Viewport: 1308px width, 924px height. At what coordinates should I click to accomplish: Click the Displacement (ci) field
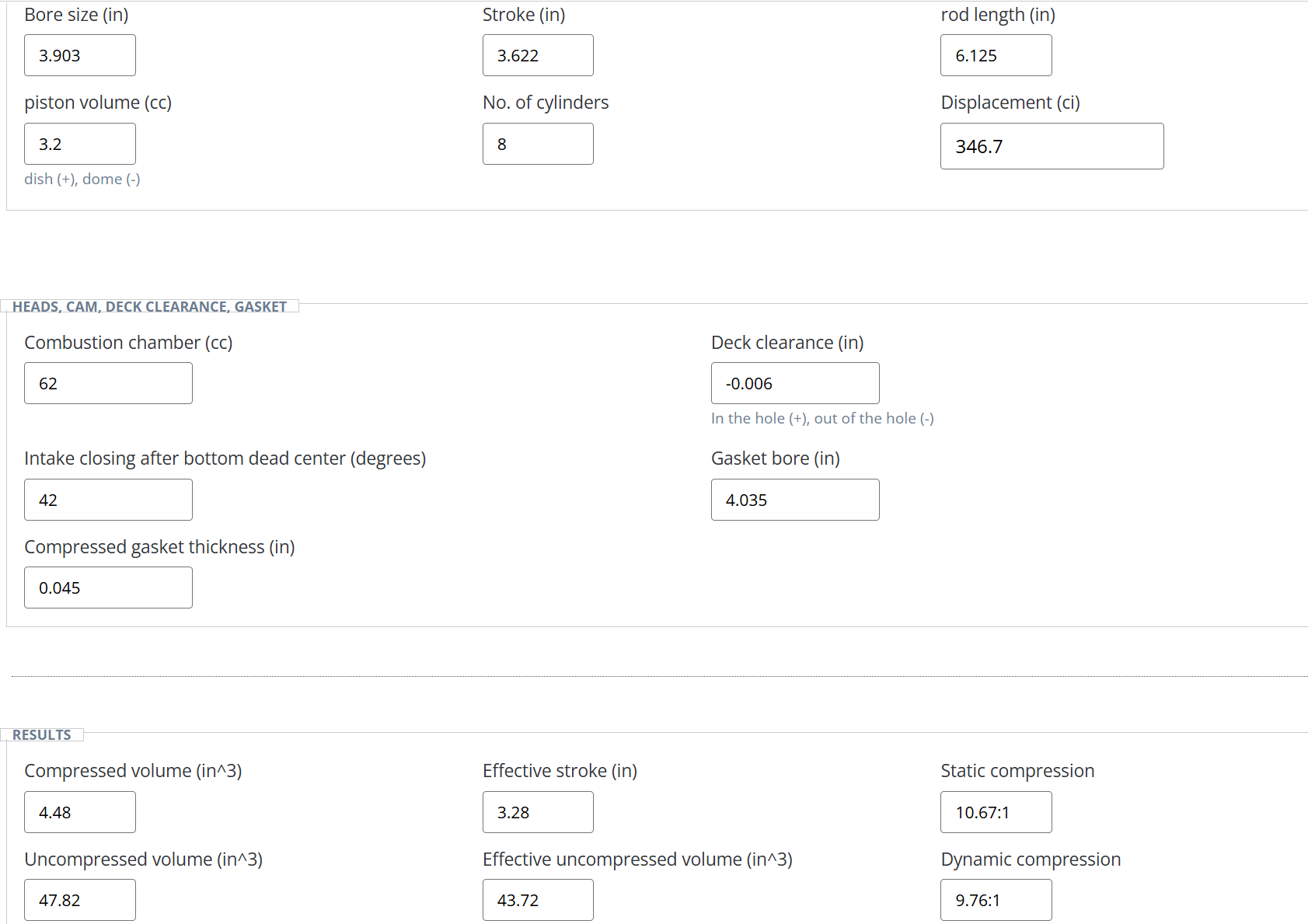click(1051, 146)
